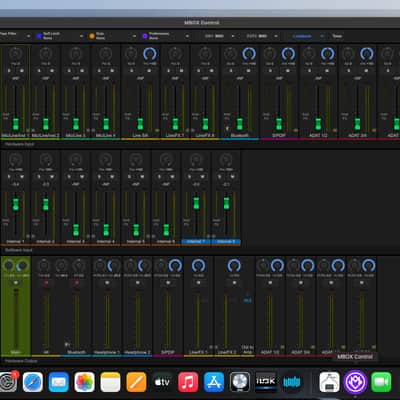Click the Internal 1 green fader handle
This screenshot has width=400, height=400.
(15, 204)
